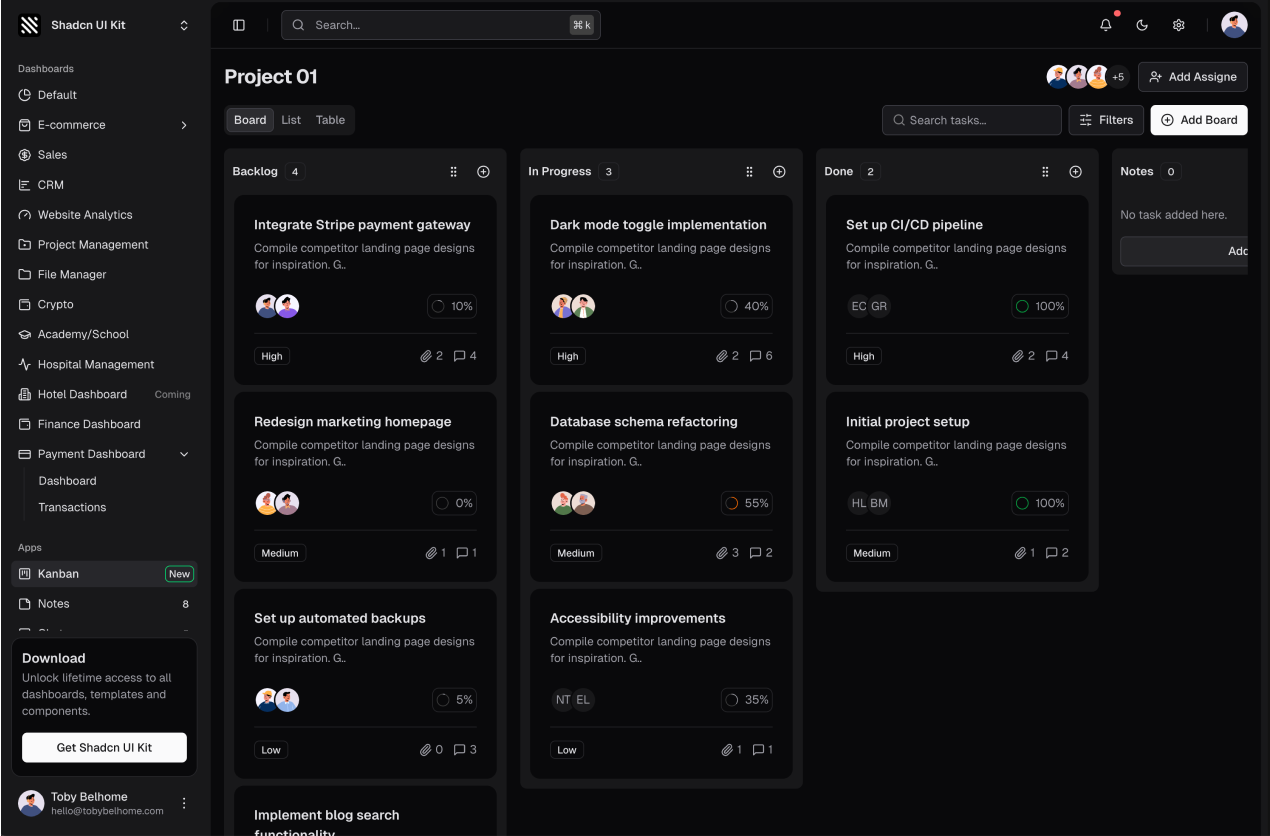Click attachment icon on Dark mode toggle card
Screen dimensions: 1270x836
tap(722, 356)
